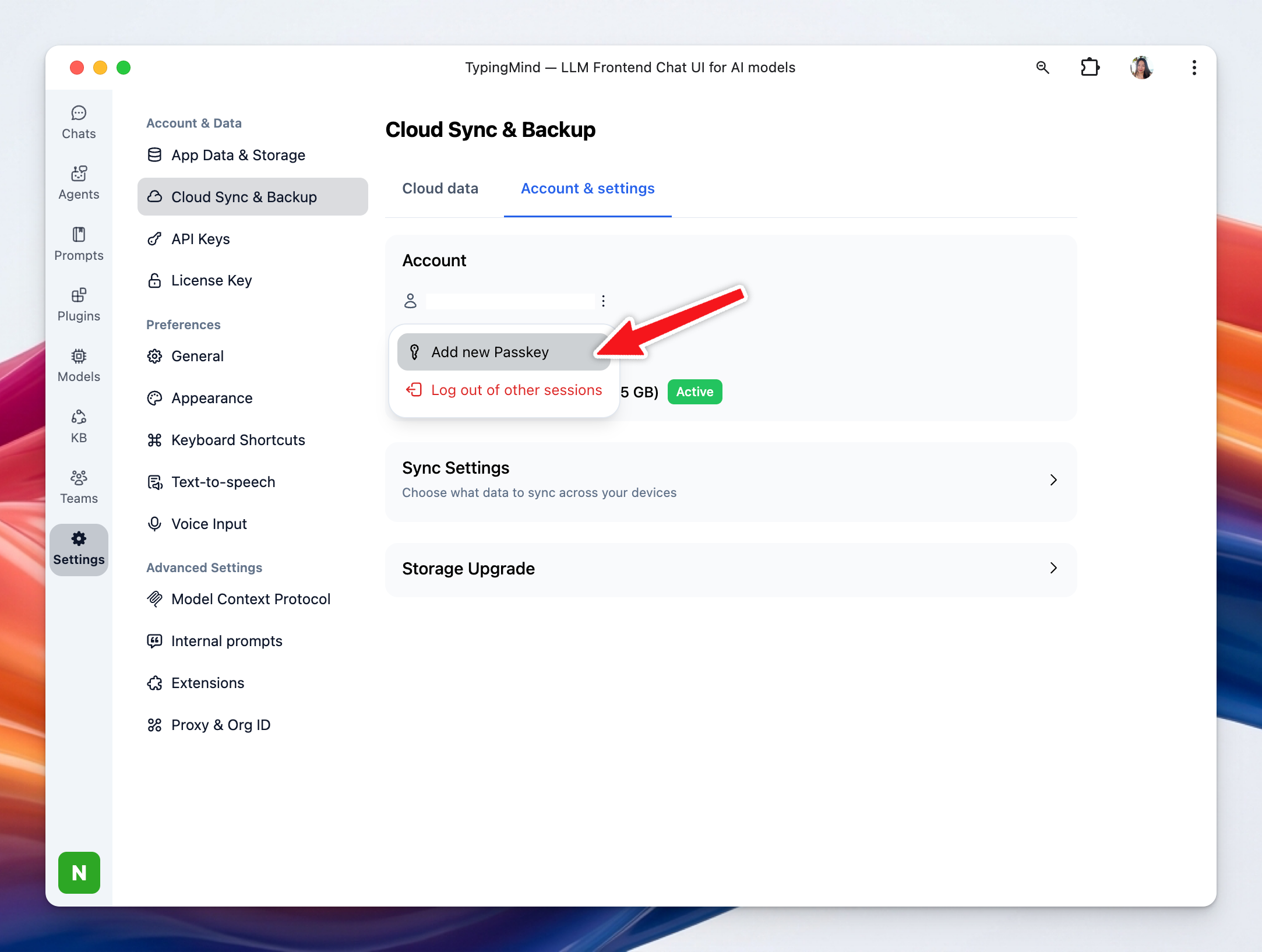This screenshot has width=1262, height=952.
Task: Open the KB knowledge base icon
Action: [x=79, y=426]
